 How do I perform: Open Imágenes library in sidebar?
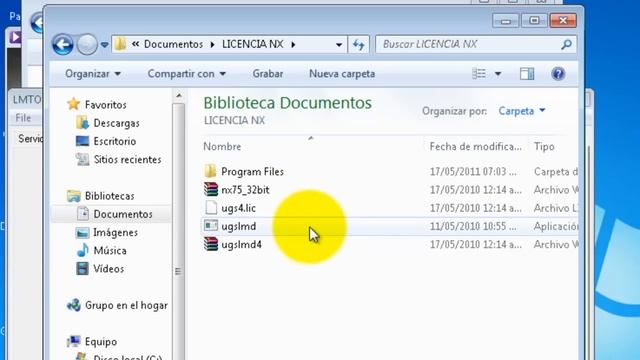point(116,233)
